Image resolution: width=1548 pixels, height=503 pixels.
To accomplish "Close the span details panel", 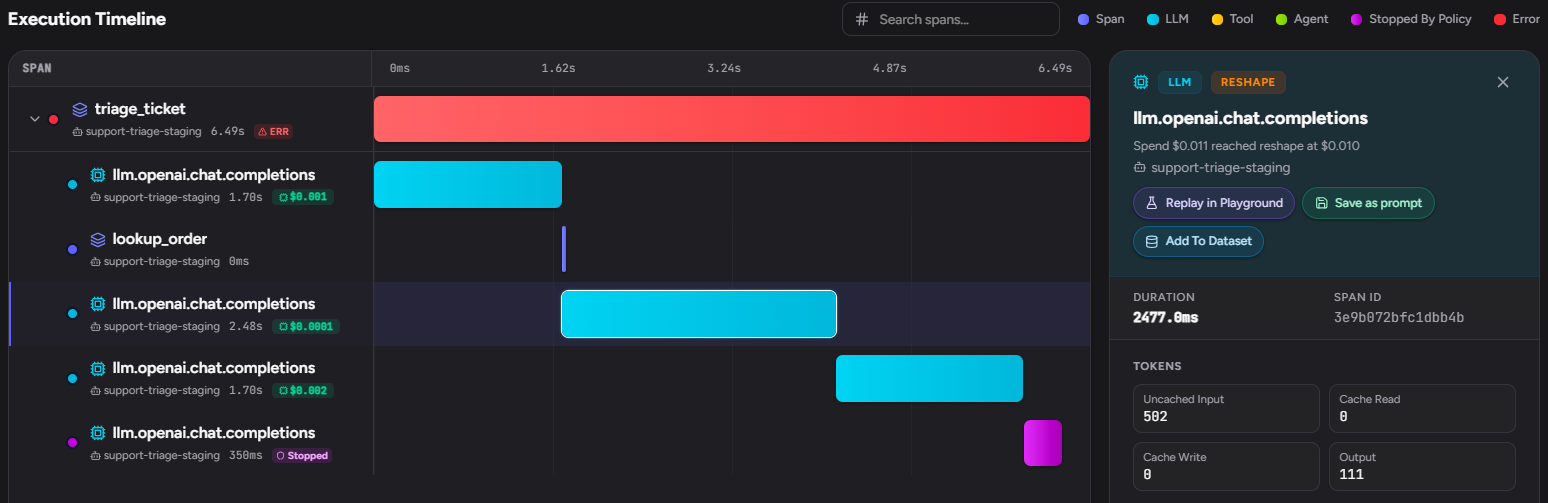I will (1503, 82).
